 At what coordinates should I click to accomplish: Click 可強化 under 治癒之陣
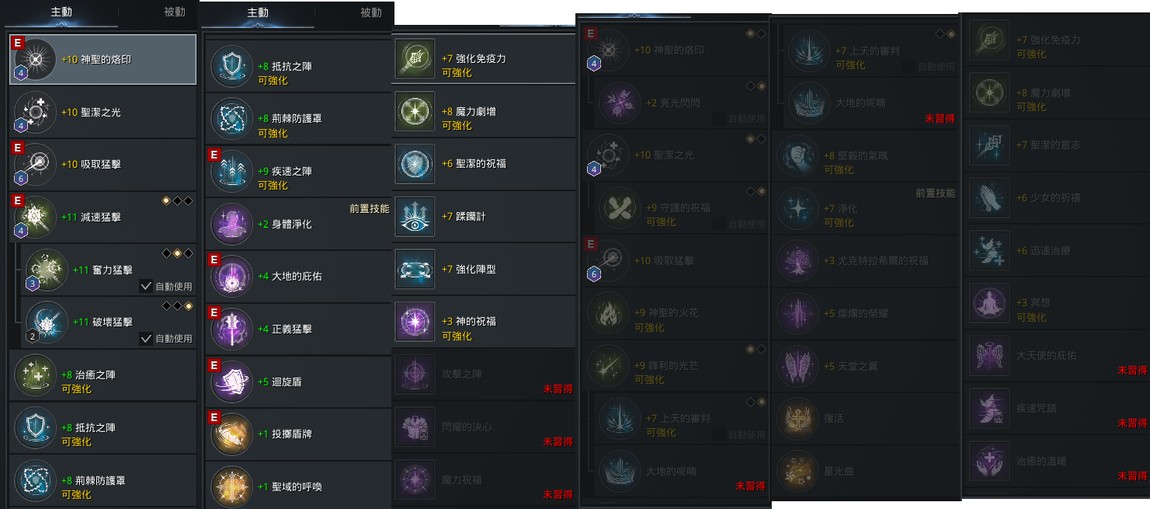76,389
